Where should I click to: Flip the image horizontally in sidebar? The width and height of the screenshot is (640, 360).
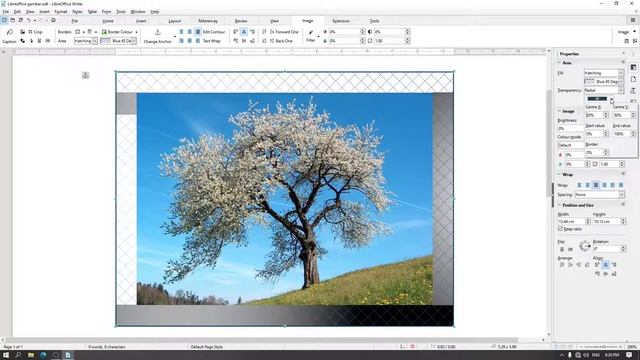[570, 249]
